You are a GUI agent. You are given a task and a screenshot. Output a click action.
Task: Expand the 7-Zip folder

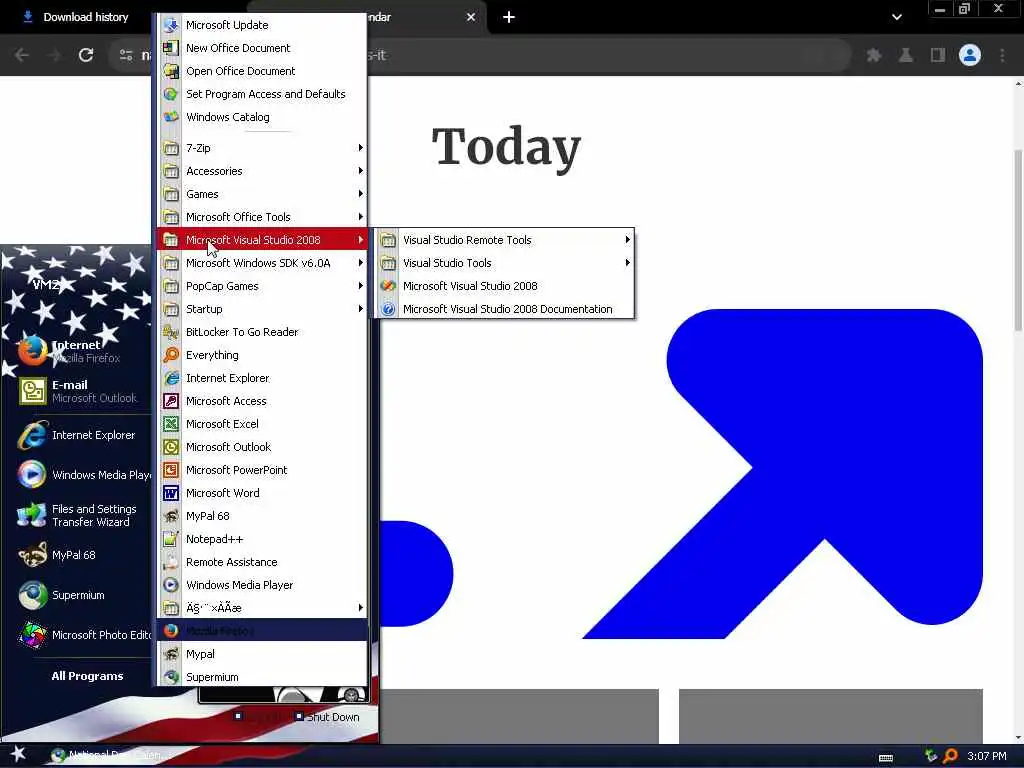[262, 148]
